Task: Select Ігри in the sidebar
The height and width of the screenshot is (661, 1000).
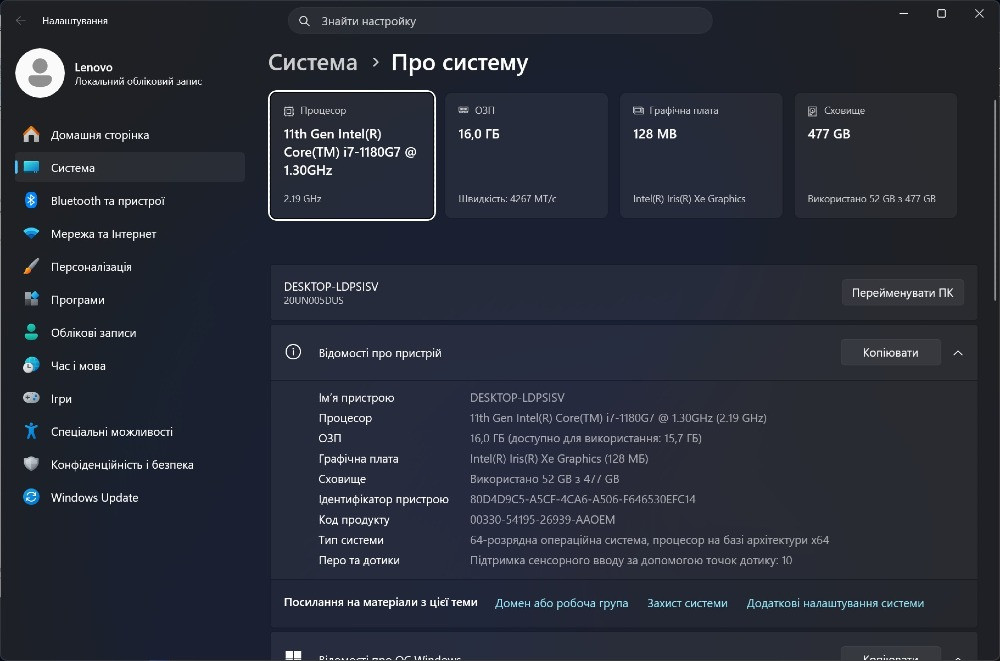Action: [130, 399]
